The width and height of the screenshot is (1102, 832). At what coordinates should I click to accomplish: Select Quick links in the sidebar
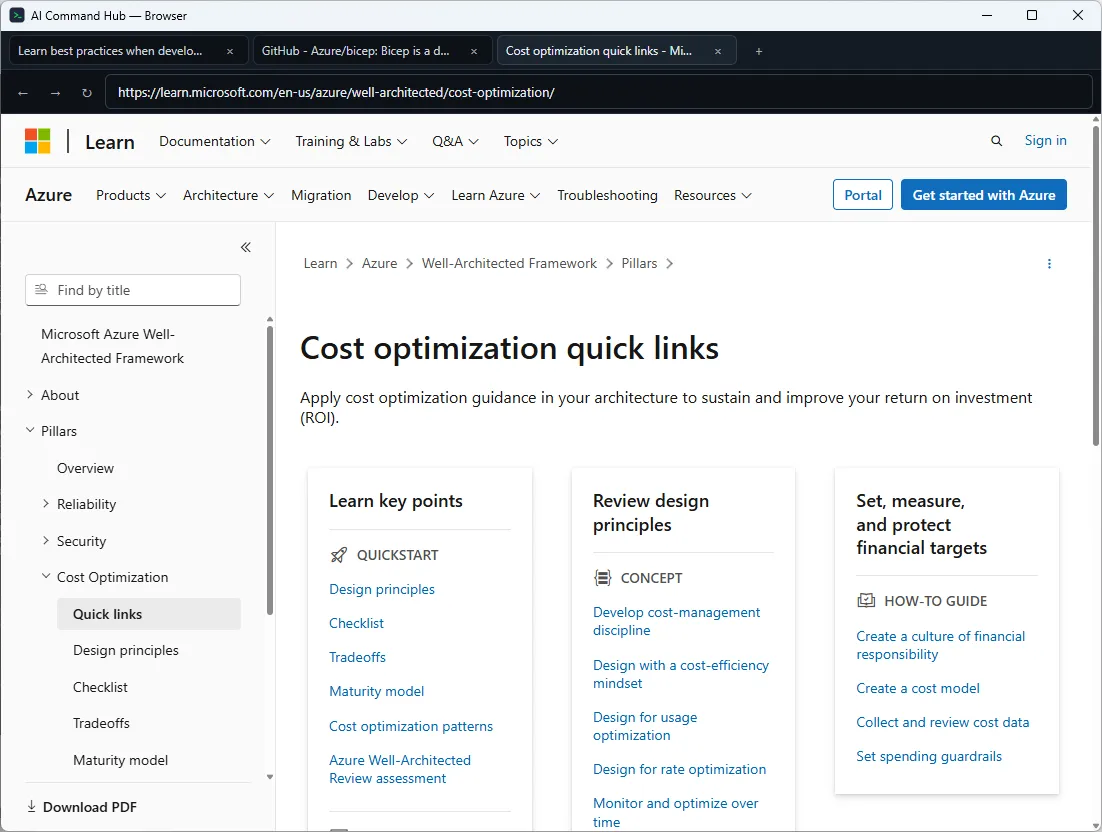click(148, 614)
